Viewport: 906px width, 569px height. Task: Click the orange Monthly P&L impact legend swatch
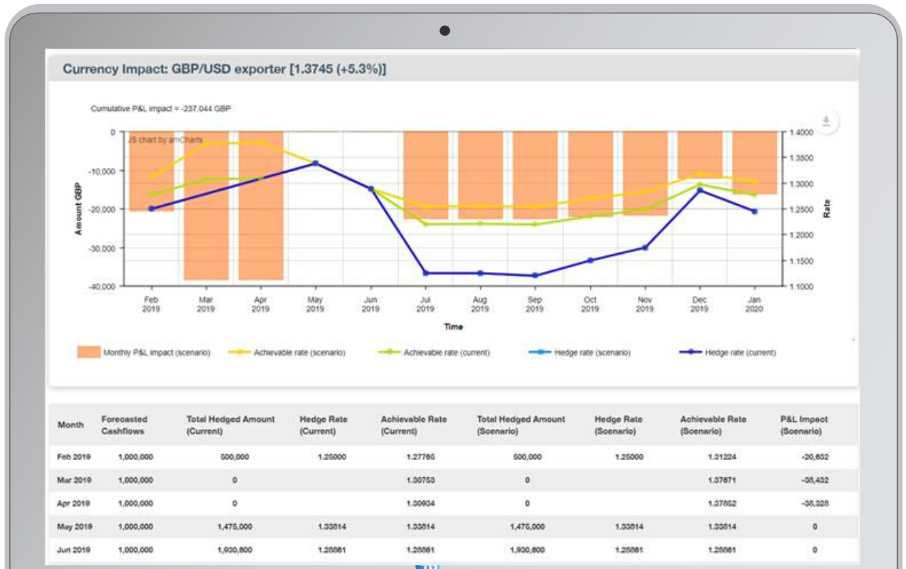[88, 352]
